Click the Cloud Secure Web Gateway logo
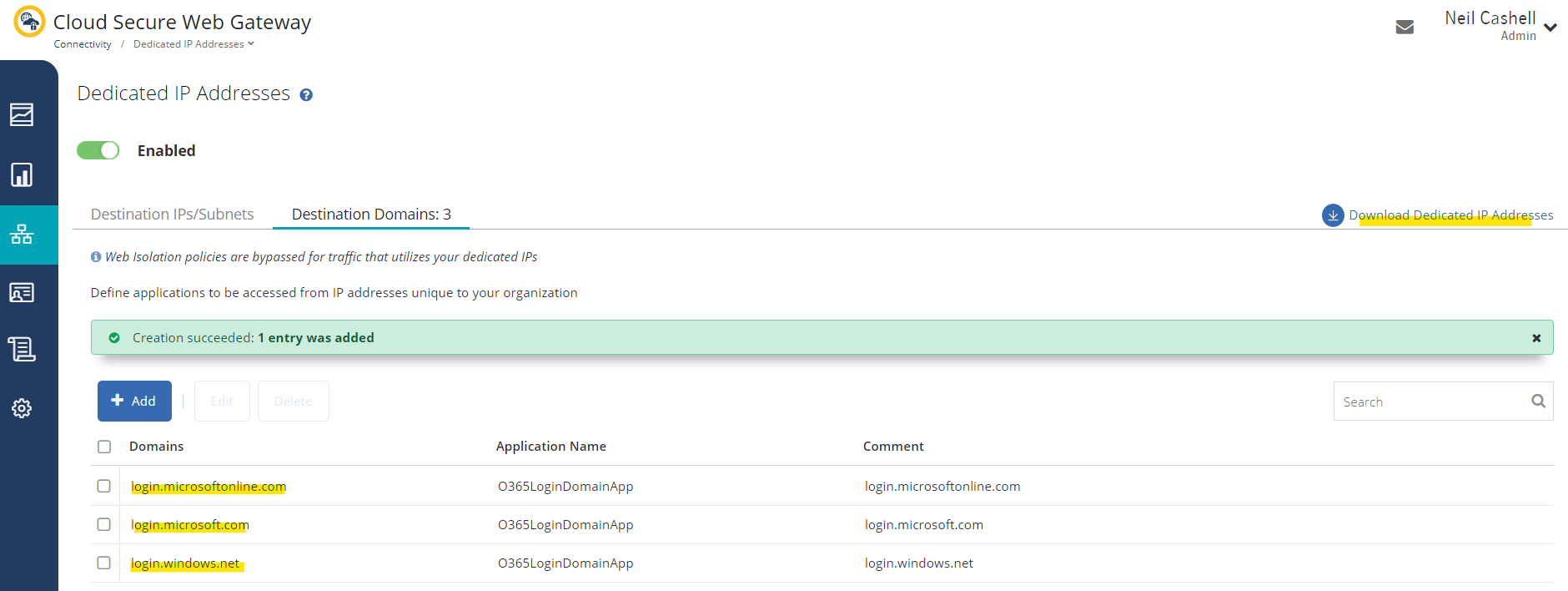Image resolution: width=1568 pixels, height=591 pixels. (29, 22)
